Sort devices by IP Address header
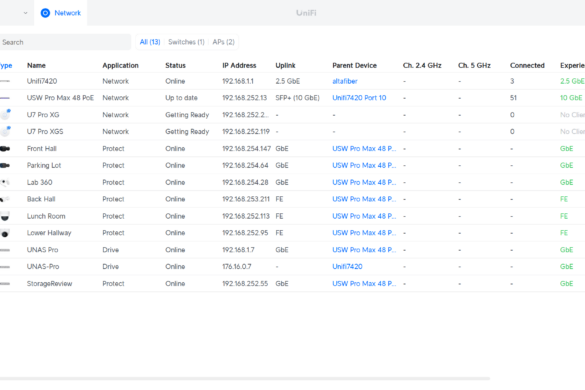This screenshot has height=390, width=585. point(239,65)
